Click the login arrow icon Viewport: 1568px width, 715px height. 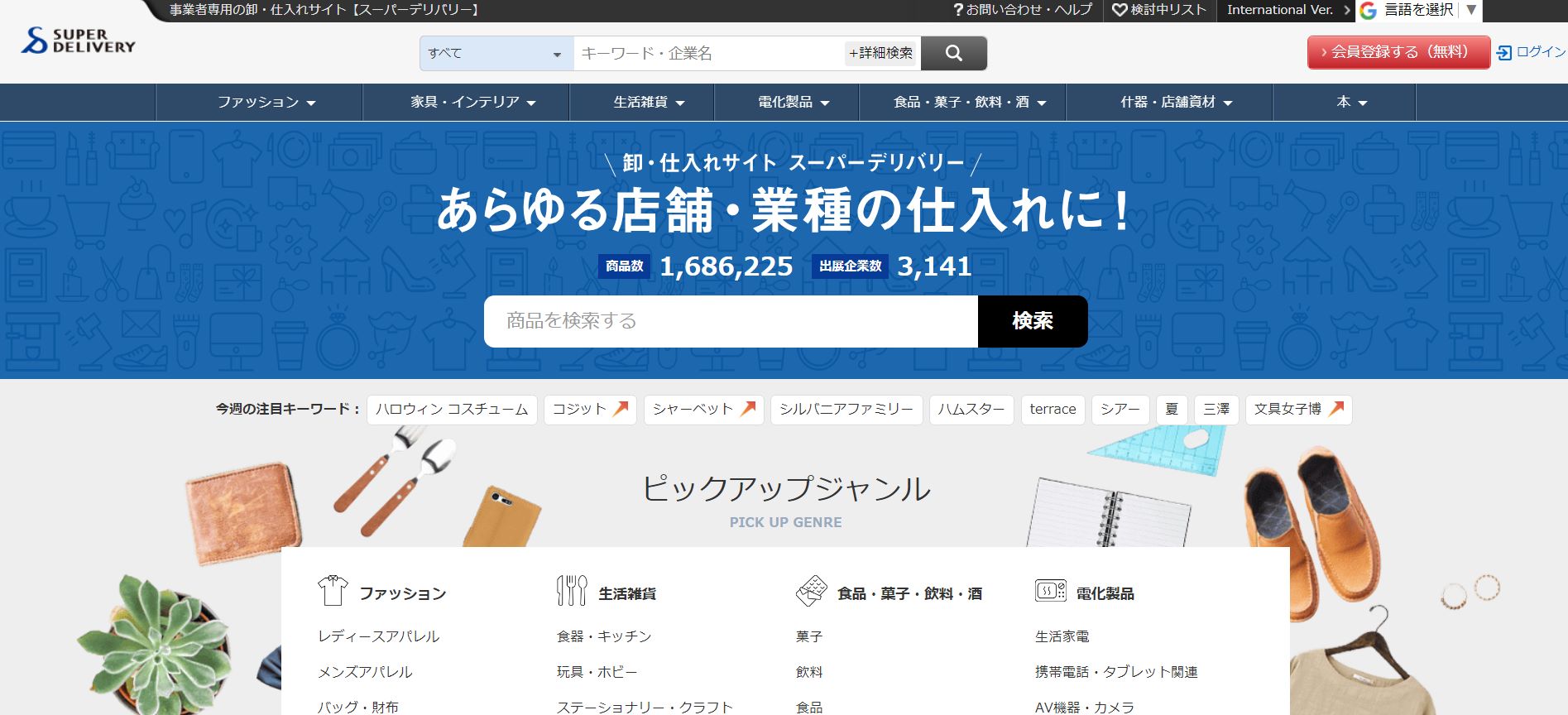point(1504,53)
